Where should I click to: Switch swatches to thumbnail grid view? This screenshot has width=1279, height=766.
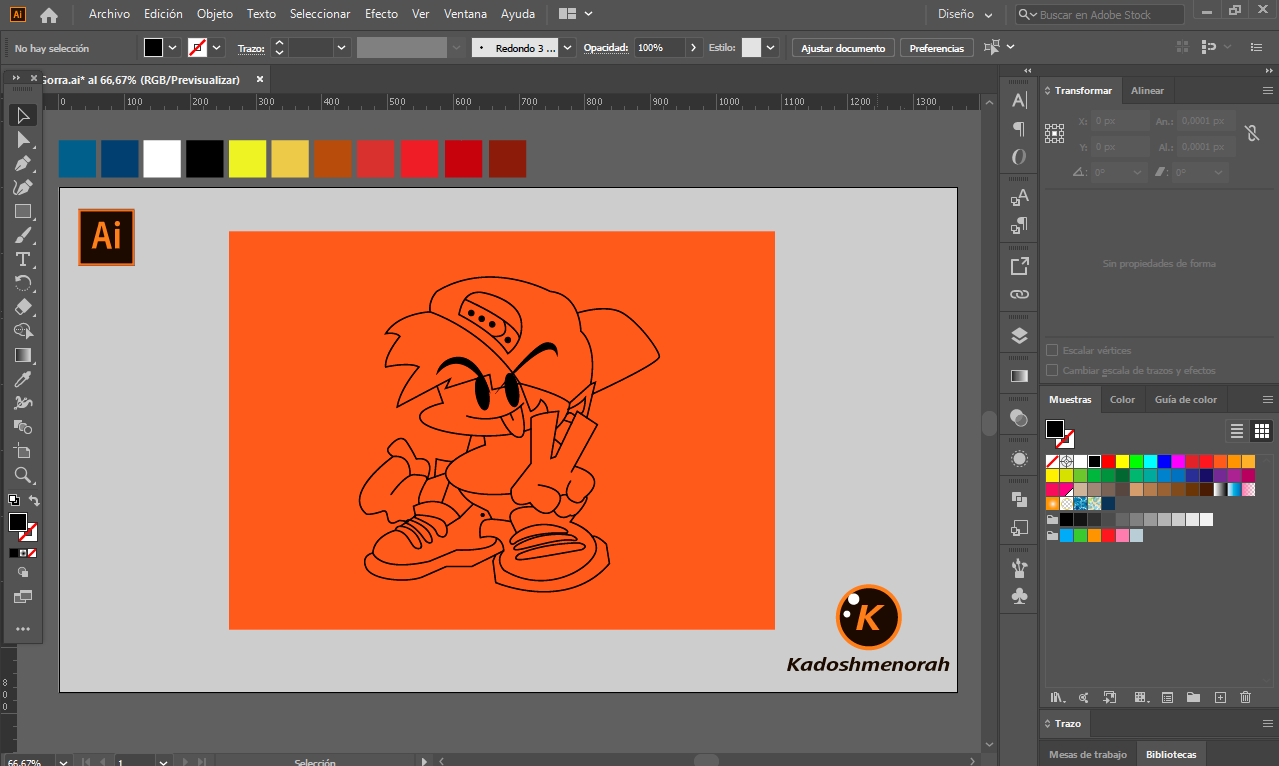coord(1262,431)
